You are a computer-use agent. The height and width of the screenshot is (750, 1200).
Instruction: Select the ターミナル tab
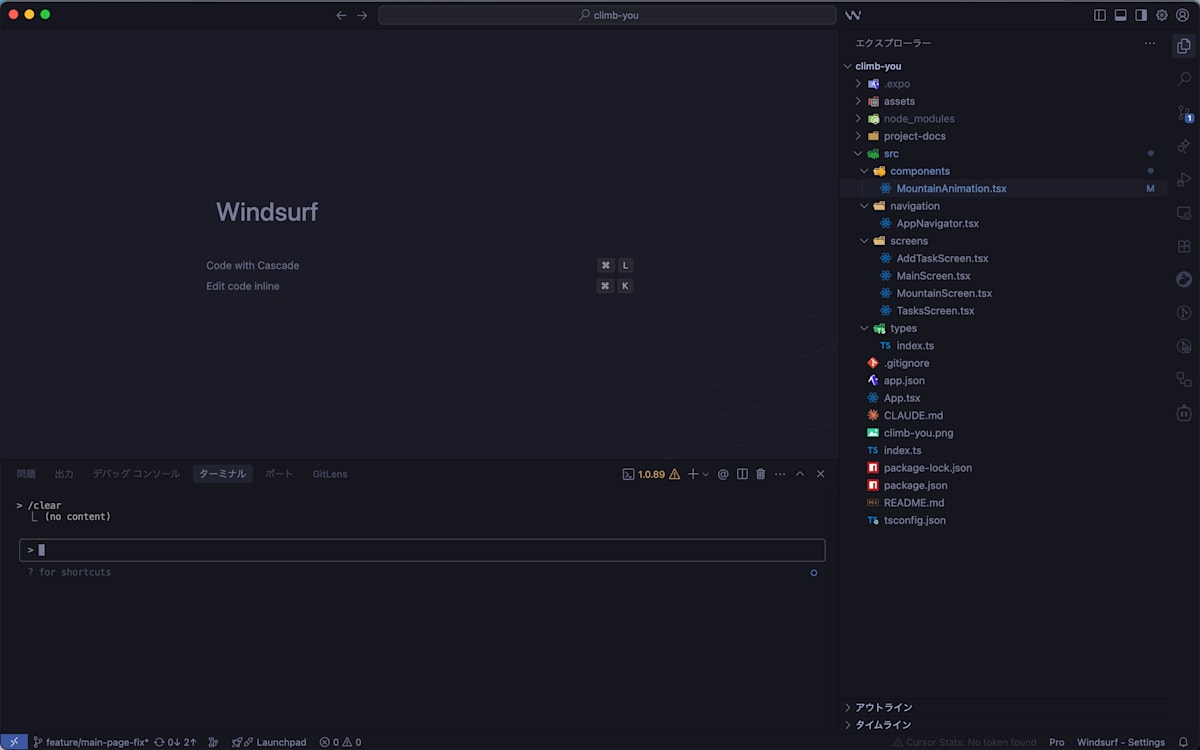222,474
